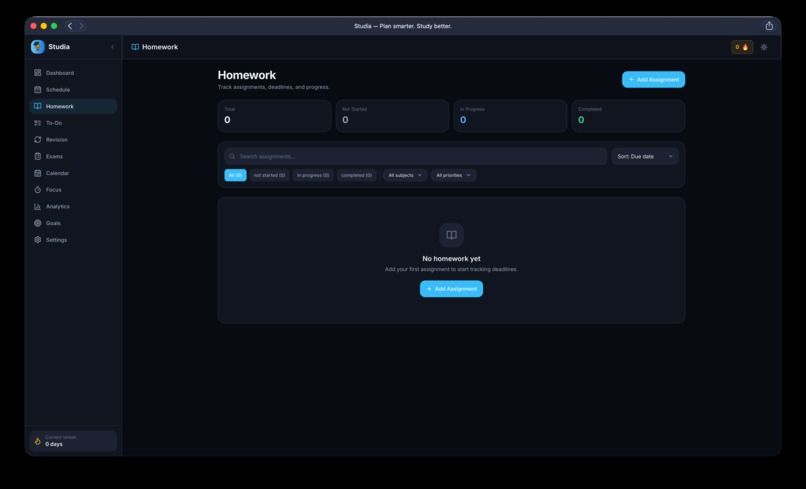Image resolution: width=806 pixels, height=489 pixels.
Task: Go back with the left arrow
Action: (x=70, y=26)
